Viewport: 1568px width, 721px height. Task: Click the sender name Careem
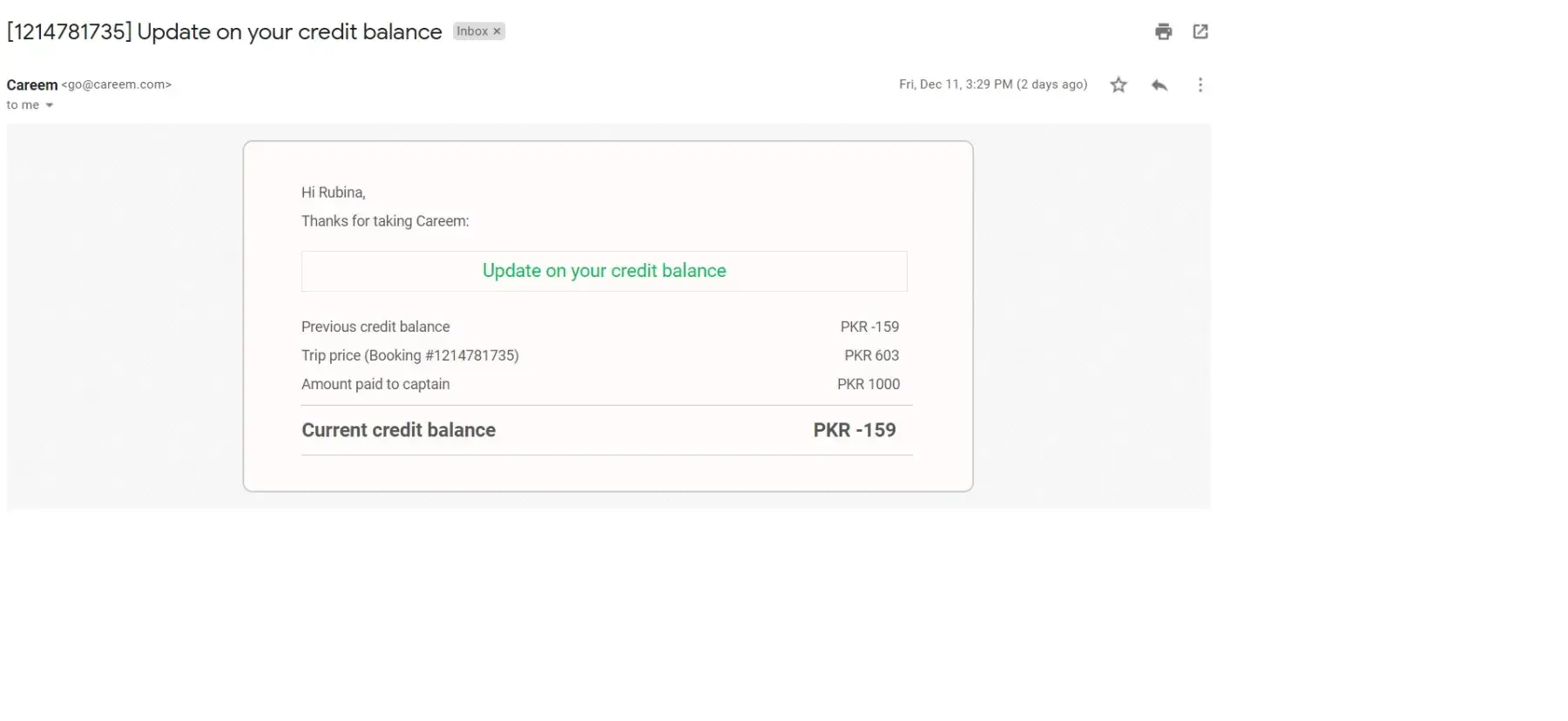click(32, 84)
